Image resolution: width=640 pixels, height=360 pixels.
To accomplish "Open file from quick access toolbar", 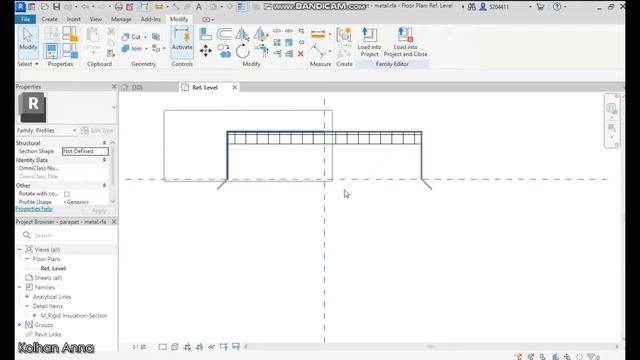I will click(x=44, y=7).
